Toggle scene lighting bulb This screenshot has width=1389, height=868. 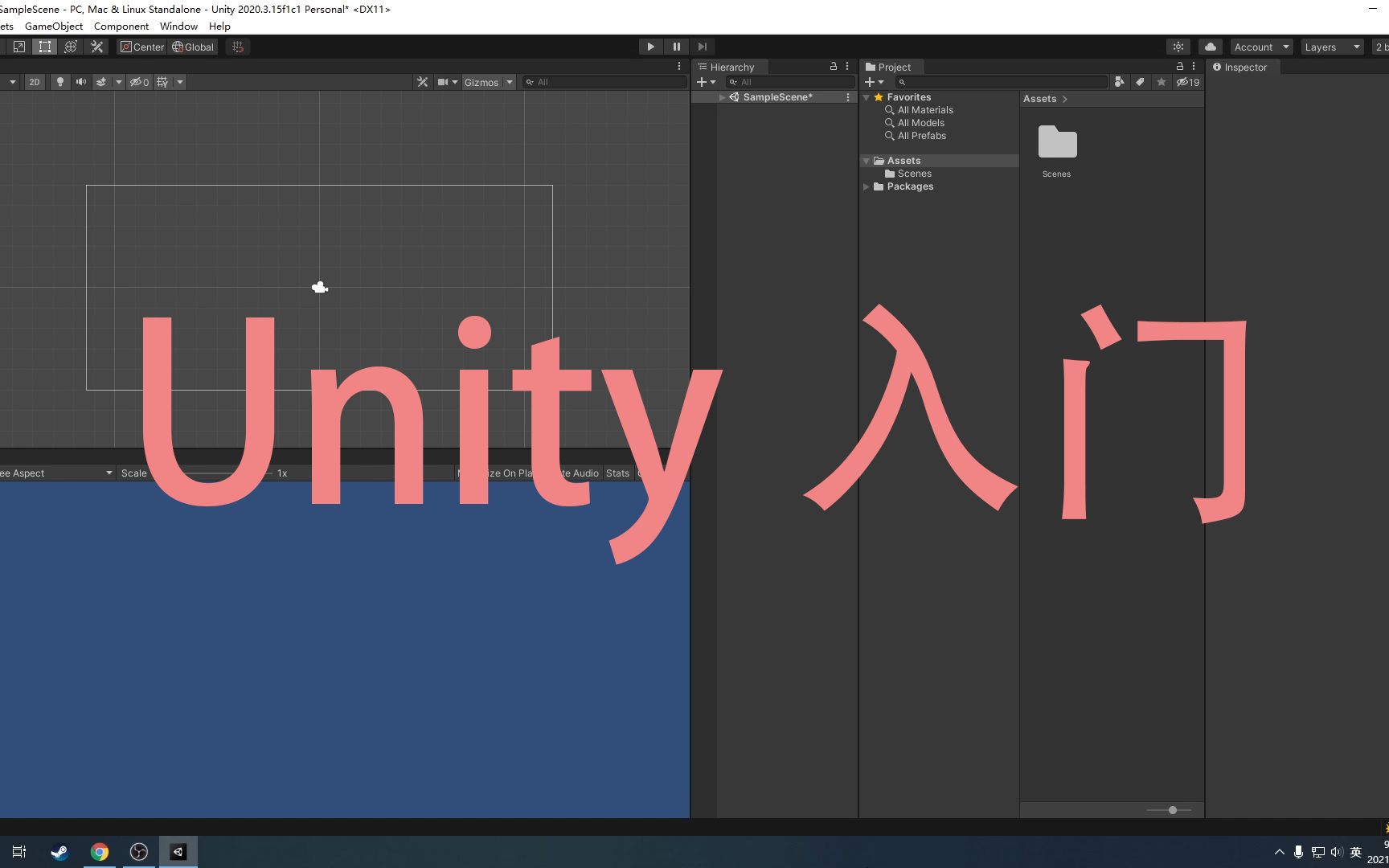coord(59,82)
